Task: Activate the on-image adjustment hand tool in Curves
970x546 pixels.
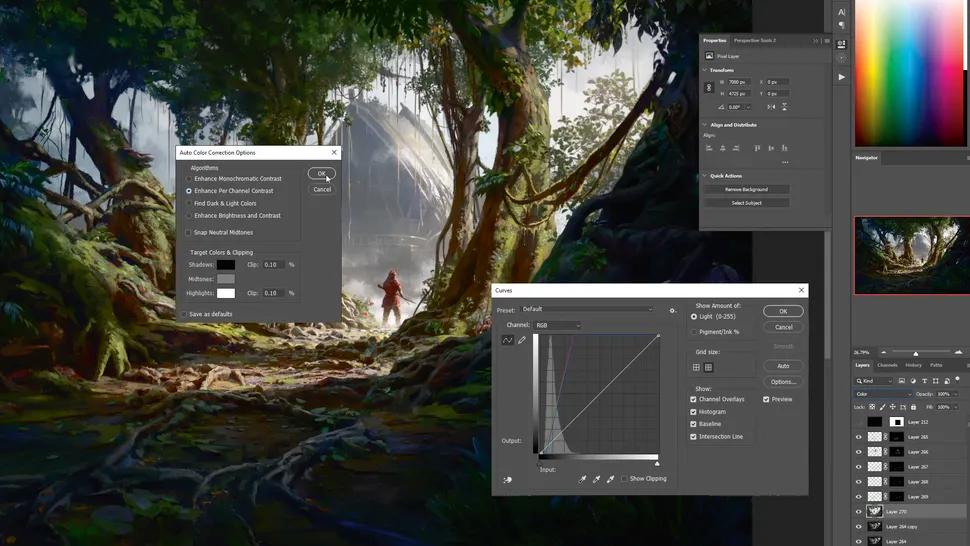Action: (508, 480)
